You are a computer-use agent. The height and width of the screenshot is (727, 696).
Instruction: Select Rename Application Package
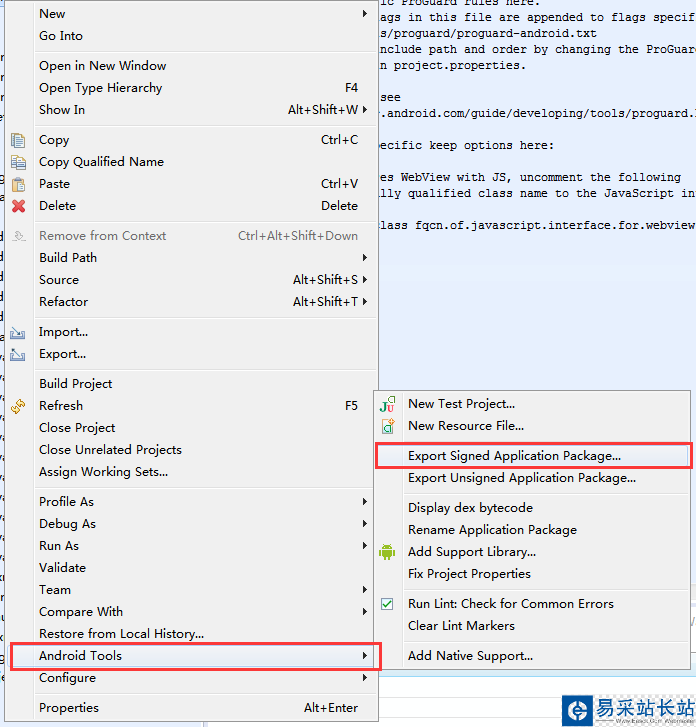532,529
